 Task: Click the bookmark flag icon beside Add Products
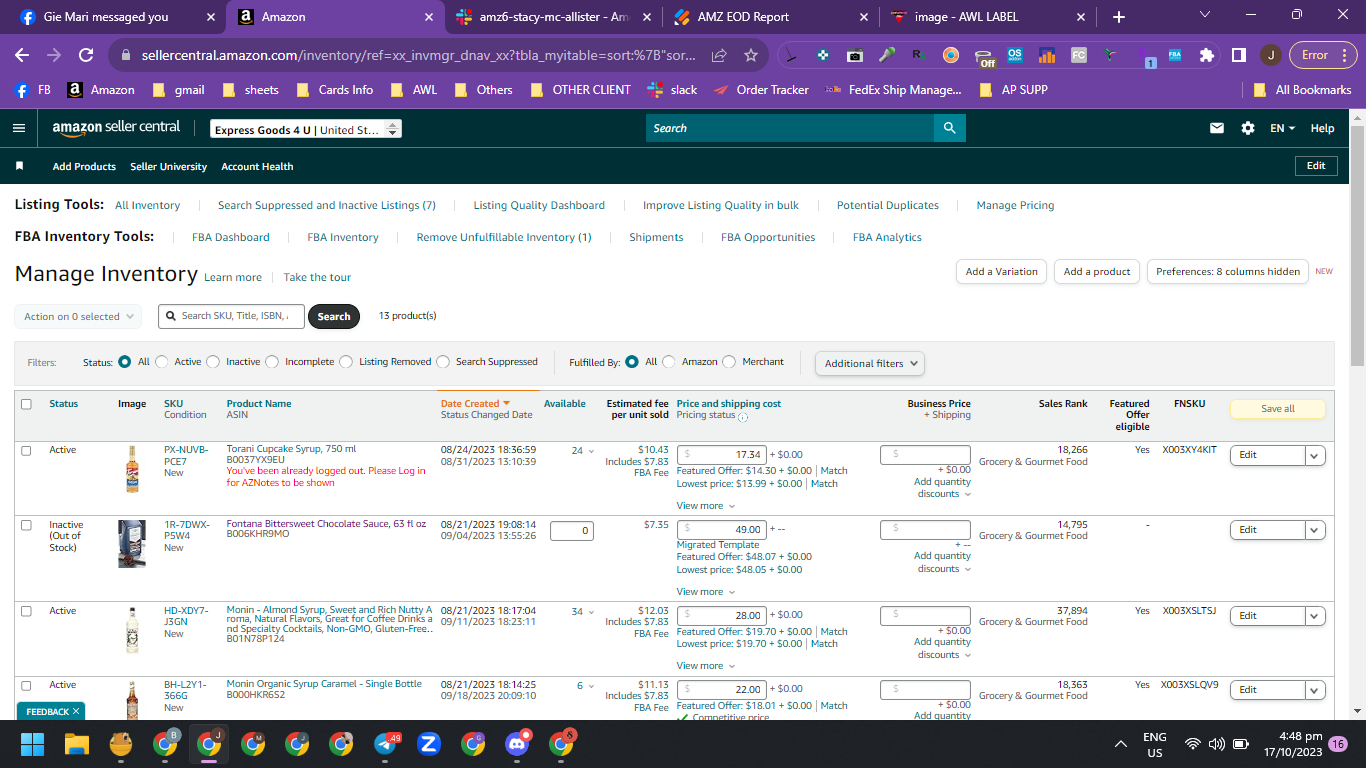click(19, 166)
